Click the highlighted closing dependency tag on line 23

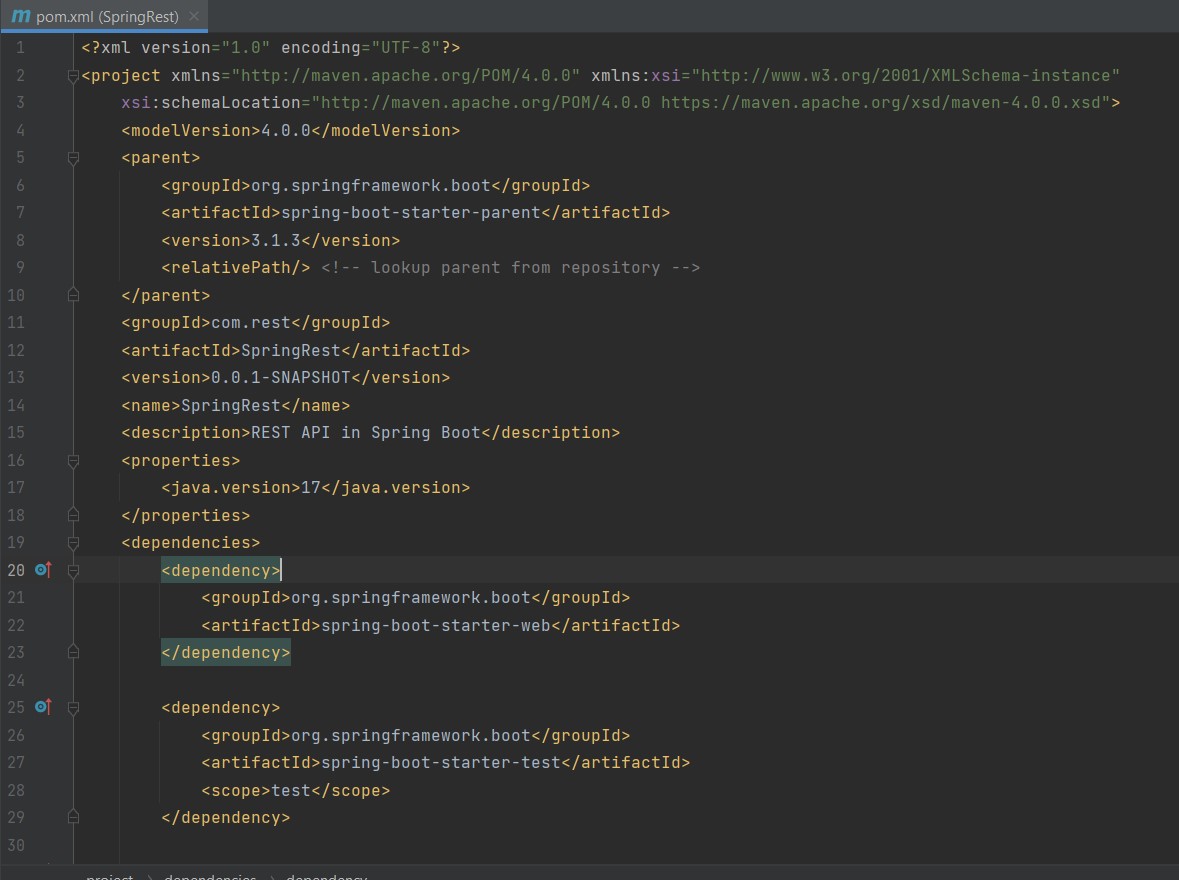(x=226, y=652)
